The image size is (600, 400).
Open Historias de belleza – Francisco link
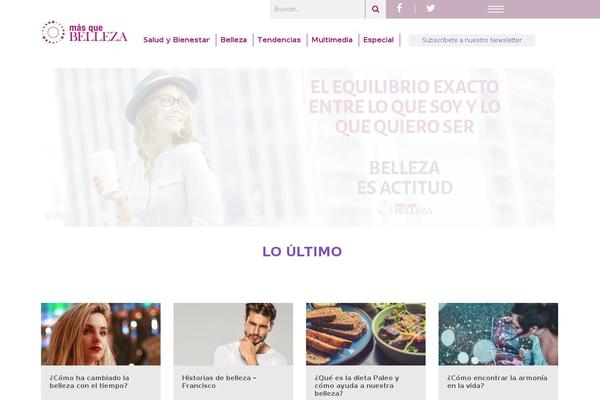(219, 382)
